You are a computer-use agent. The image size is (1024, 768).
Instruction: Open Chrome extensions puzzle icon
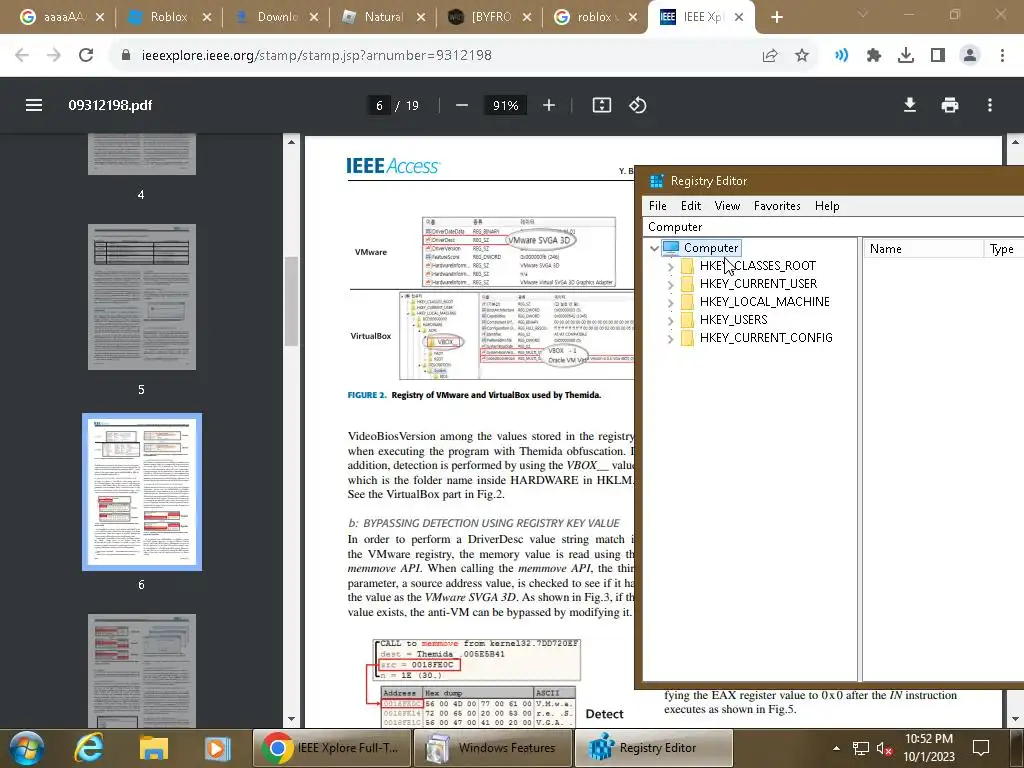click(x=874, y=56)
